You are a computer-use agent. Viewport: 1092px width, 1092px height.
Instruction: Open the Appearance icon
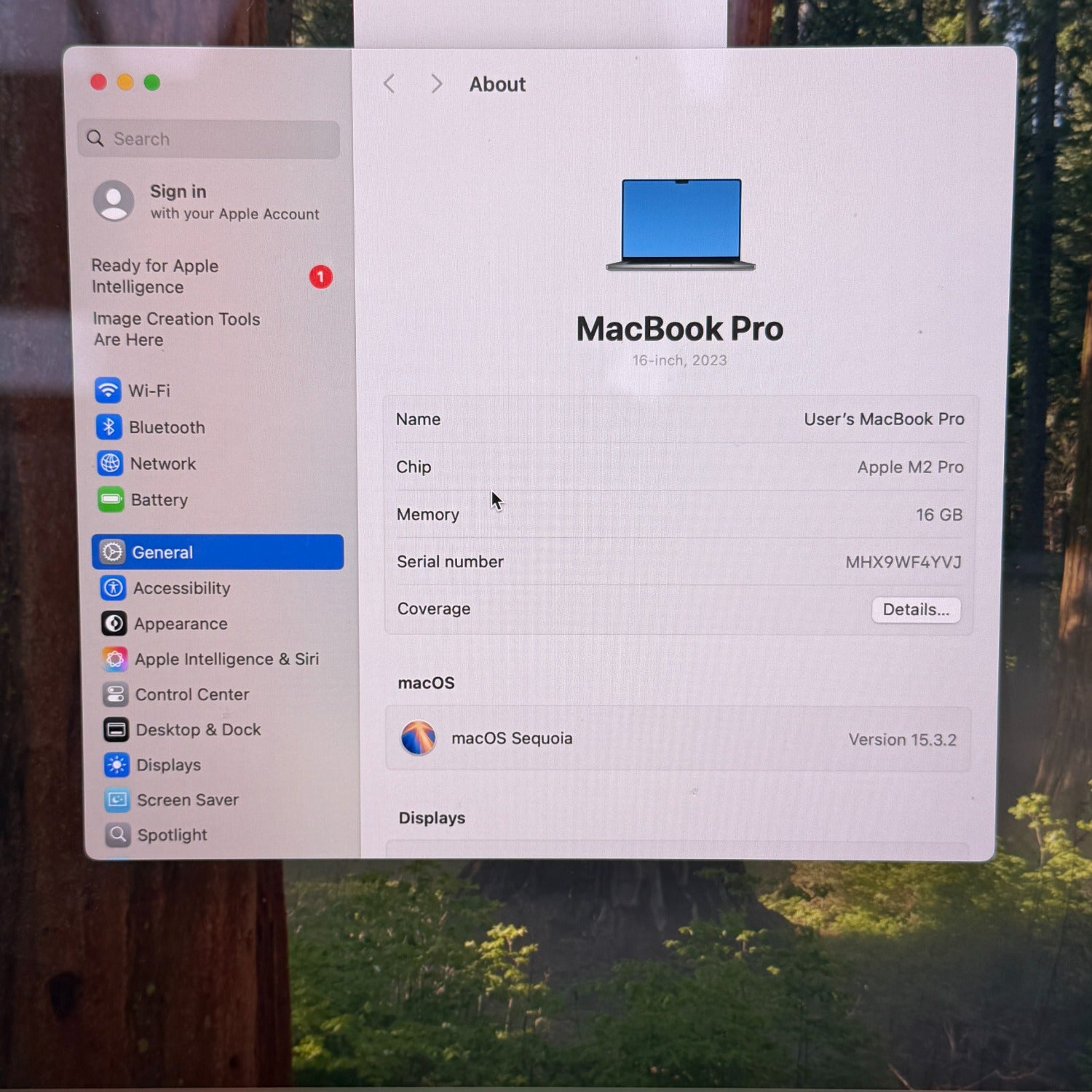coord(114,623)
